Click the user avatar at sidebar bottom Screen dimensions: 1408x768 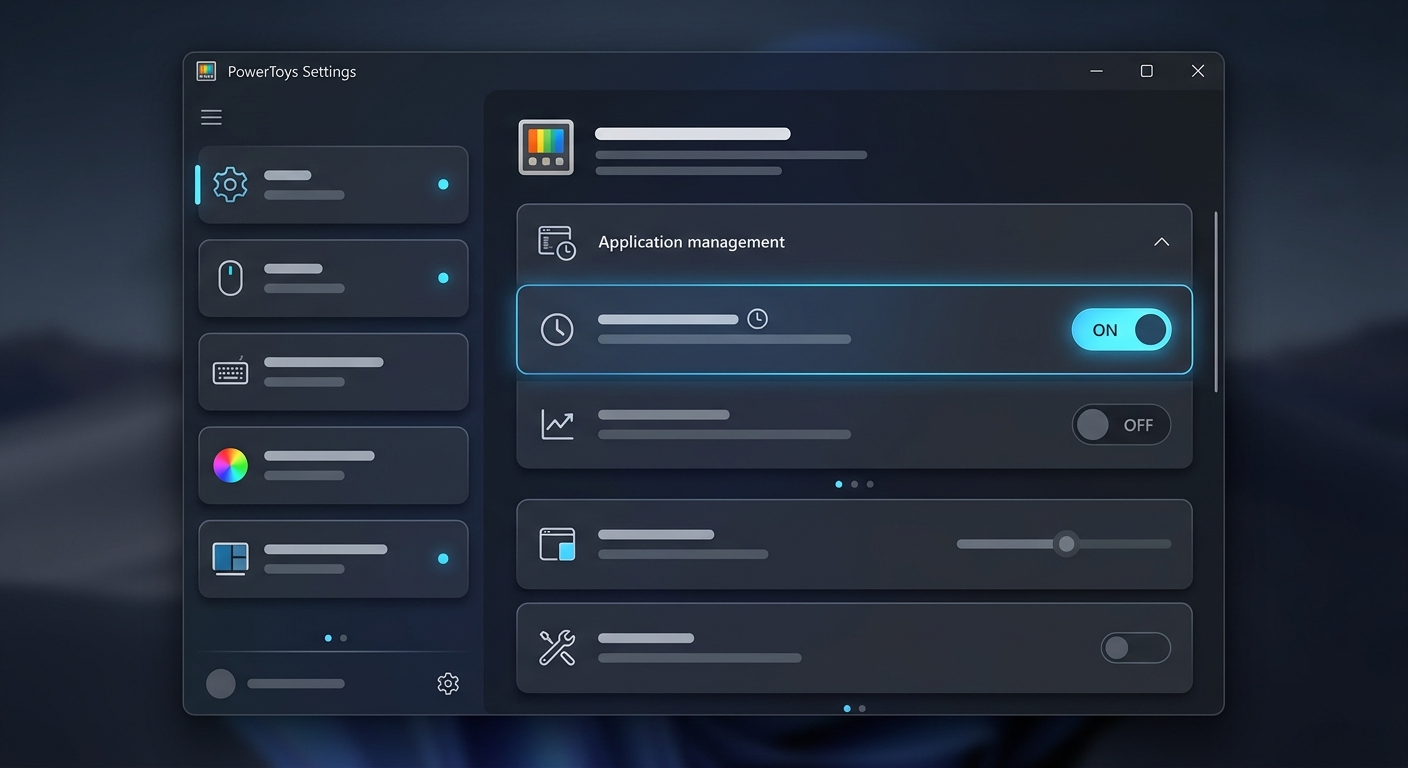tap(221, 684)
